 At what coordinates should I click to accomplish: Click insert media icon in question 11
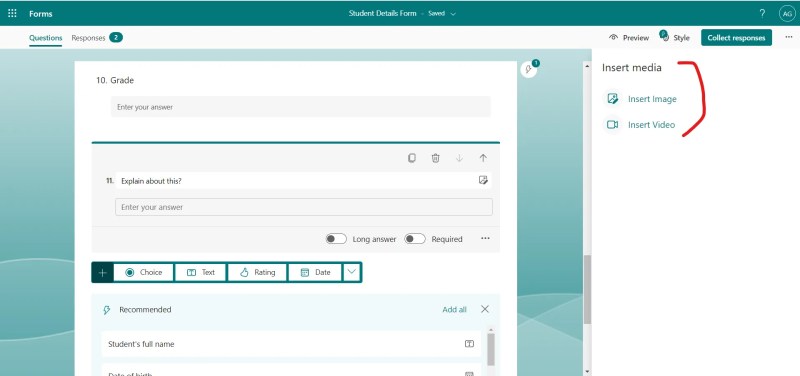click(483, 180)
